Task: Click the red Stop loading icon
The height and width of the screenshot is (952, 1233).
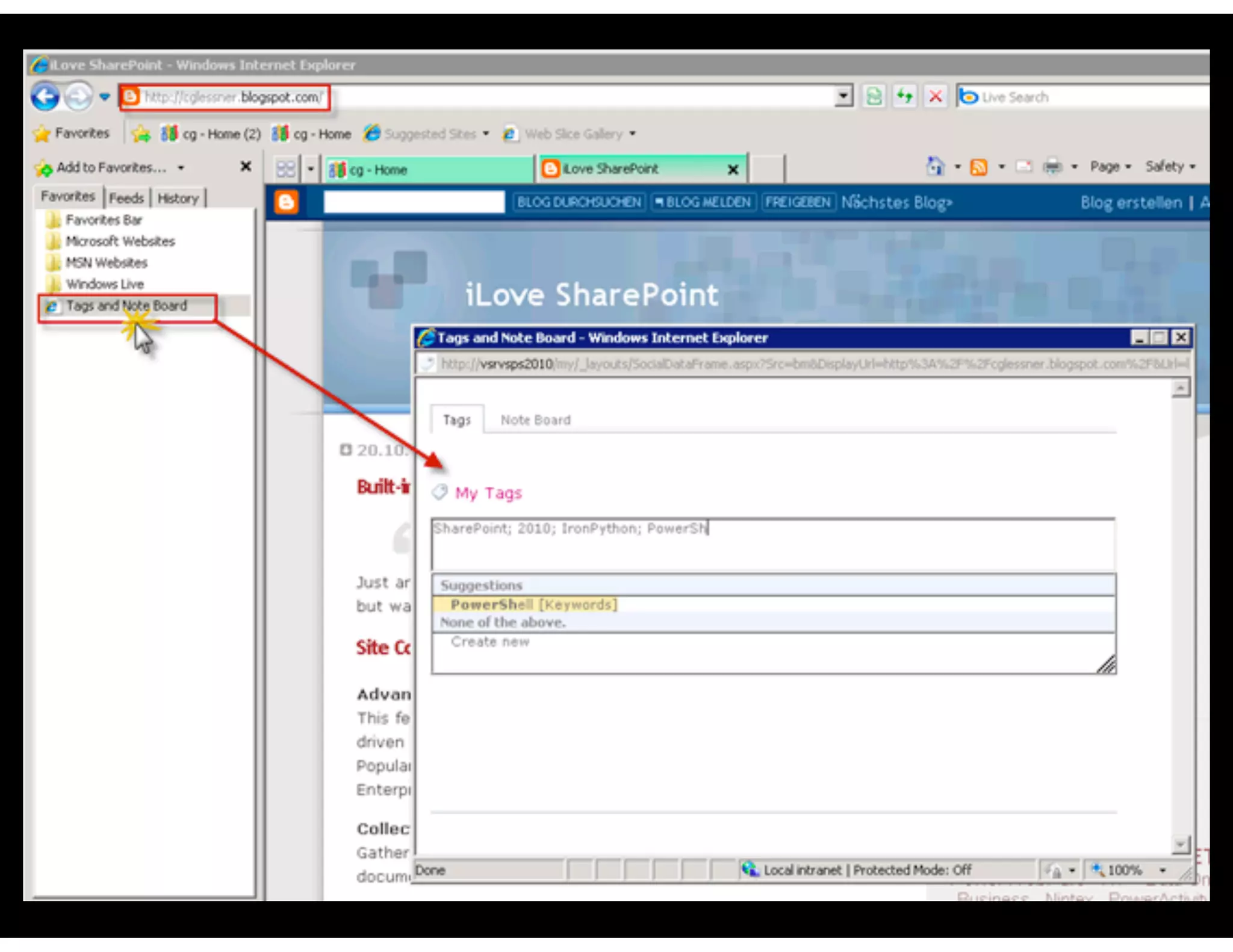Action: tap(935, 96)
